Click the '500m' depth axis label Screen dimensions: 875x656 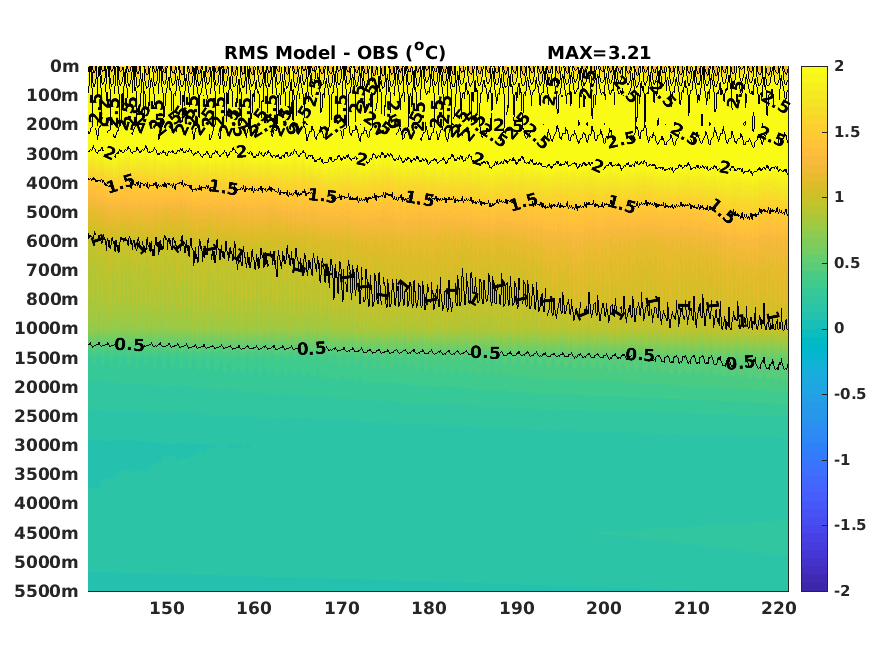click(52, 212)
